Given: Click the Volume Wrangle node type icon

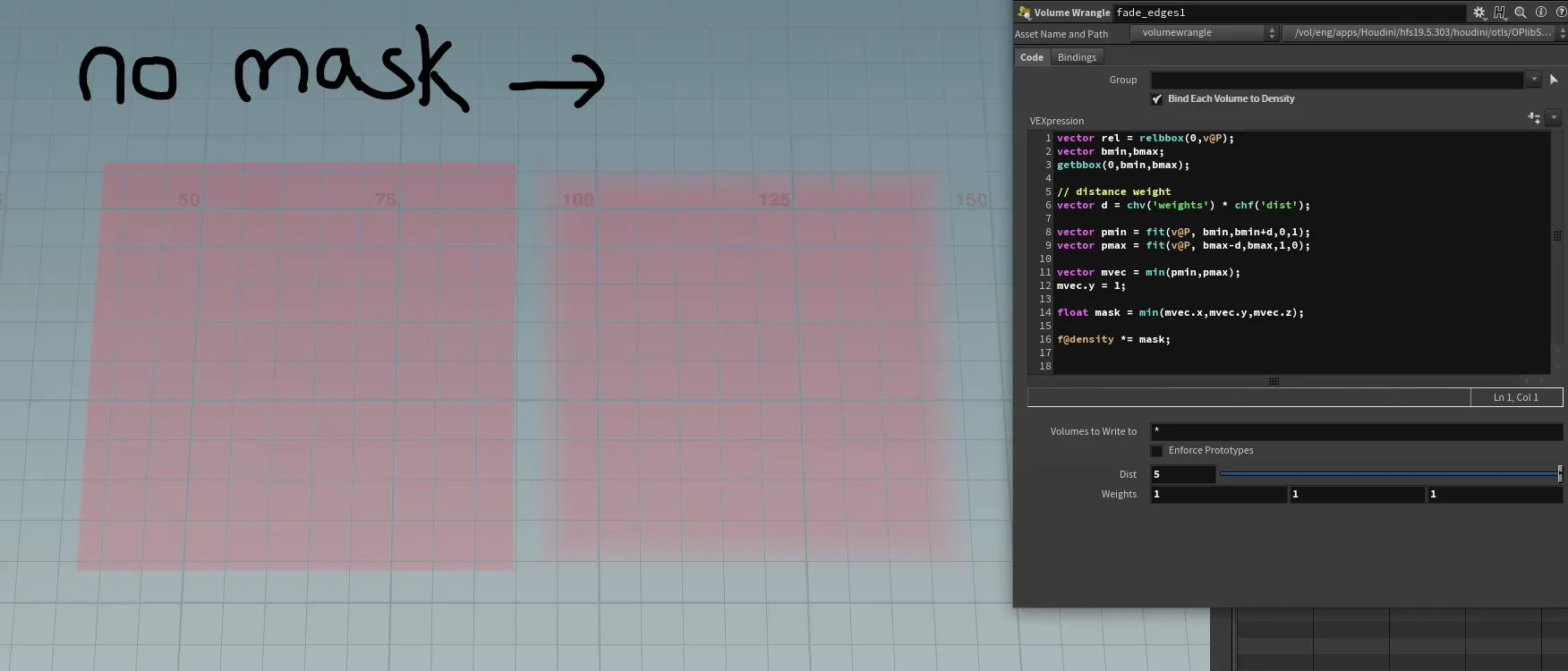Looking at the screenshot, I should click(x=1024, y=13).
